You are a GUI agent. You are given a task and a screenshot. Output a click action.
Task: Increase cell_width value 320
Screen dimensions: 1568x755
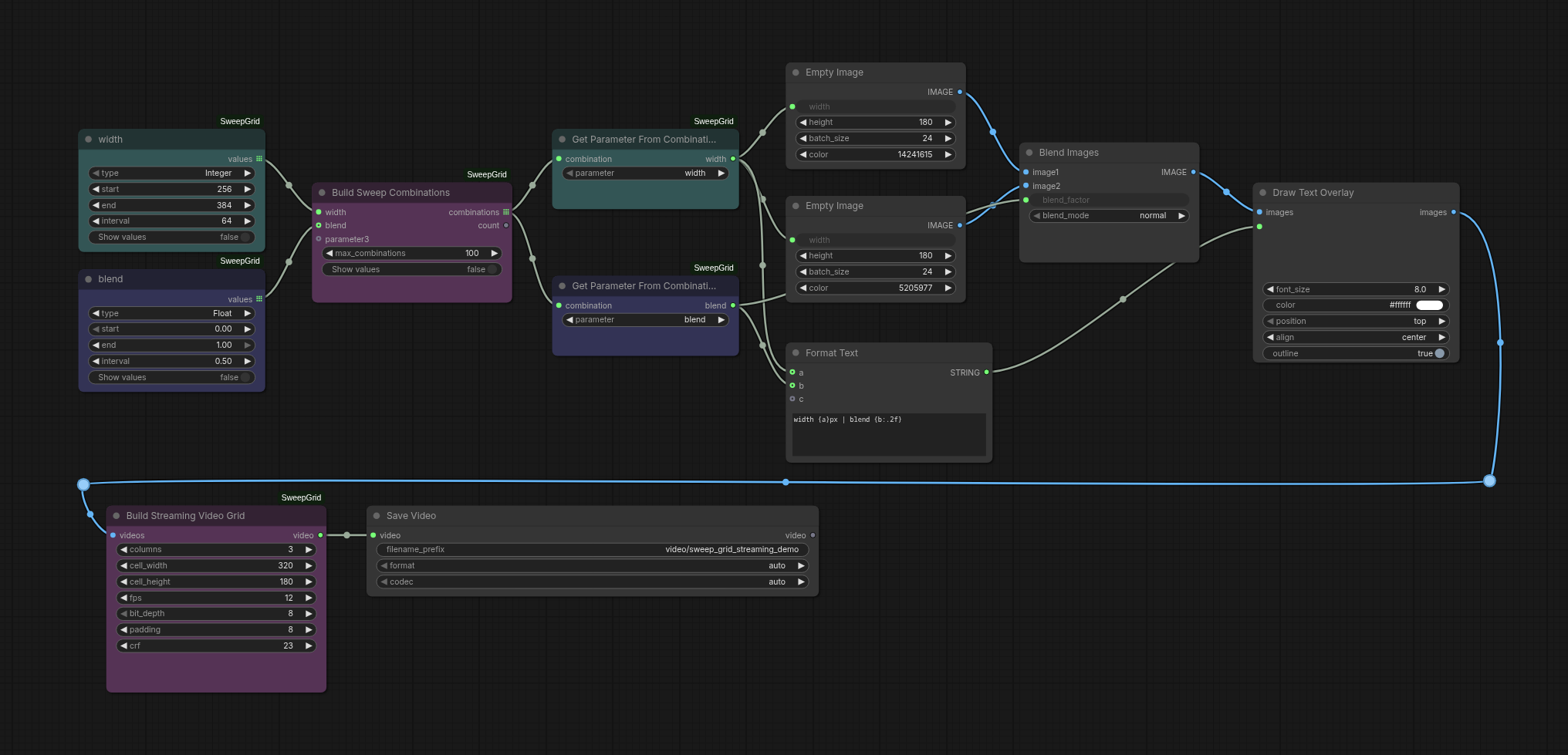pos(309,566)
